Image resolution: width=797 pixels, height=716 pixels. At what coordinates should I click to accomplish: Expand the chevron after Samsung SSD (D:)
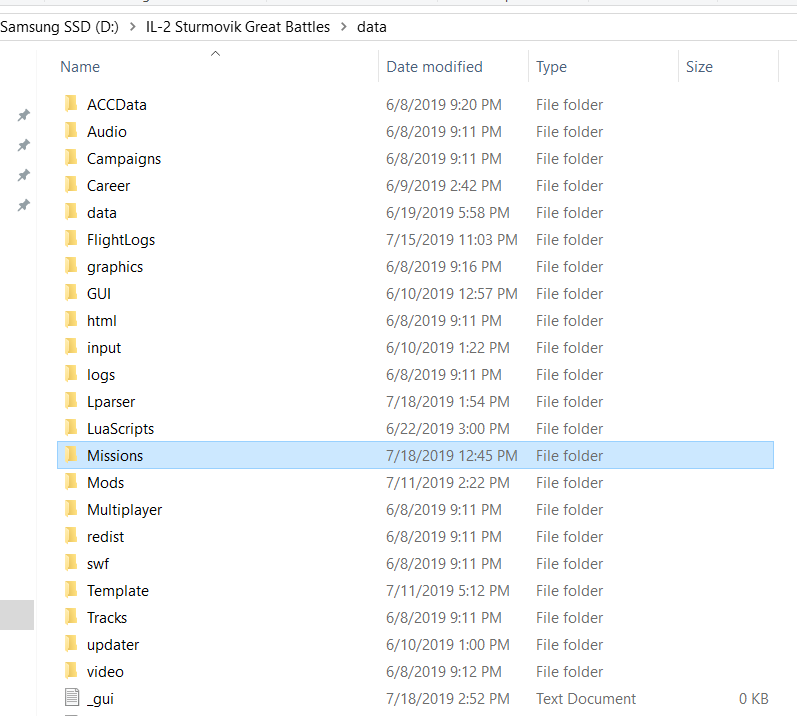133,27
